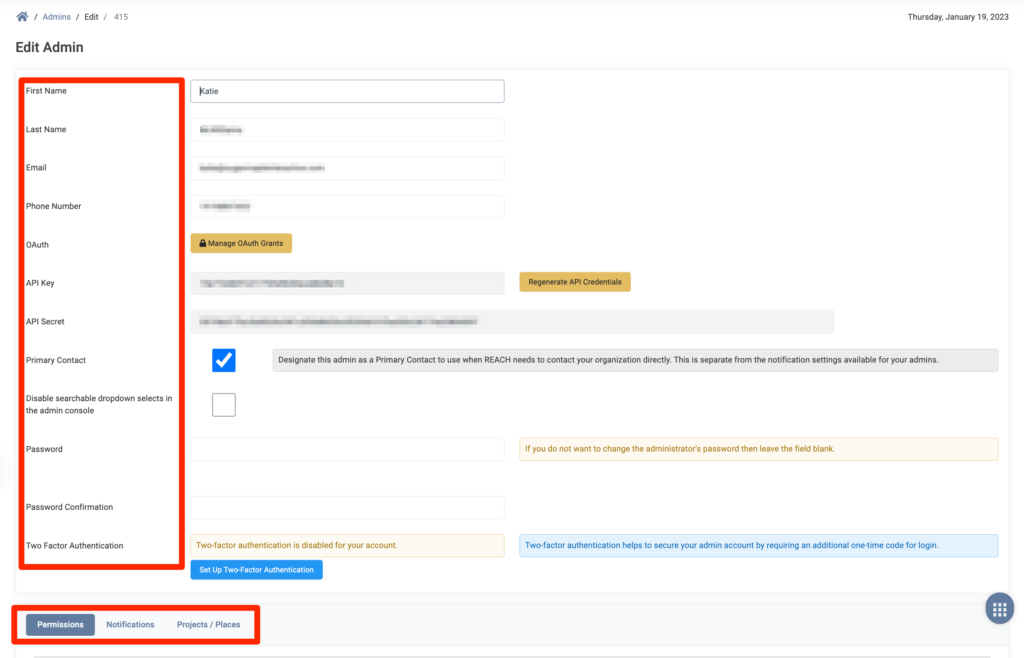Select the API Secret field value
Screen dimensions: 1024x658
pos(512,322)
